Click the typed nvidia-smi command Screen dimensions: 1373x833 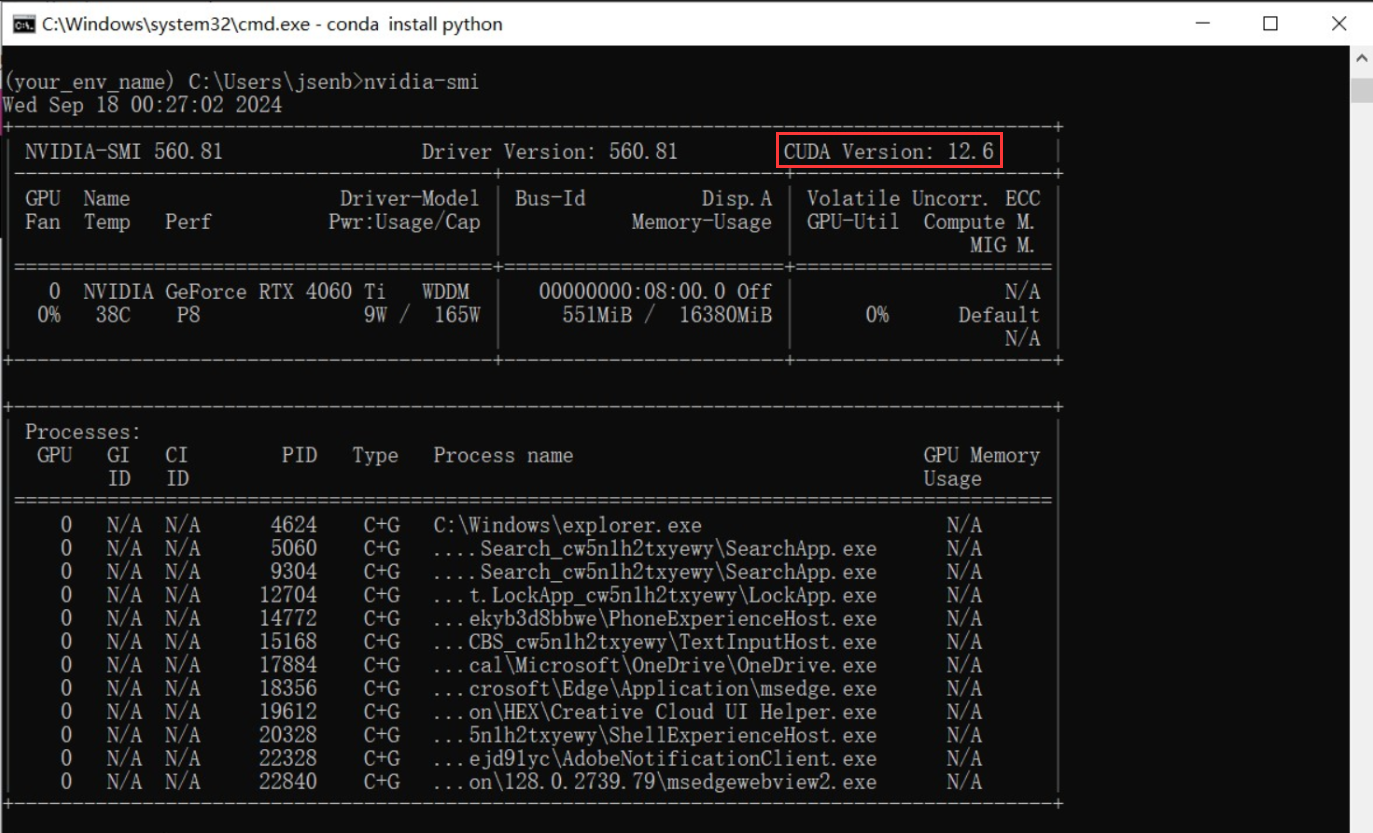tap(421, 82)
